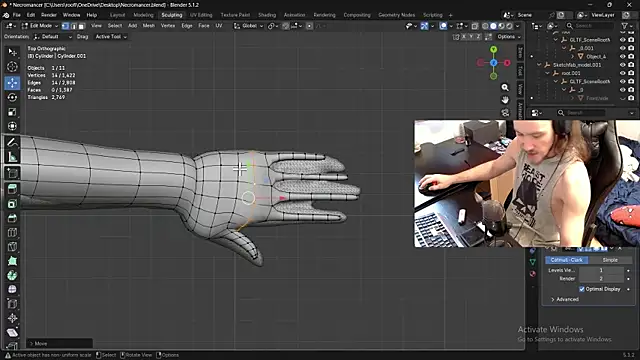Open the Face menu
640x360 pixels.
[204, 26]
